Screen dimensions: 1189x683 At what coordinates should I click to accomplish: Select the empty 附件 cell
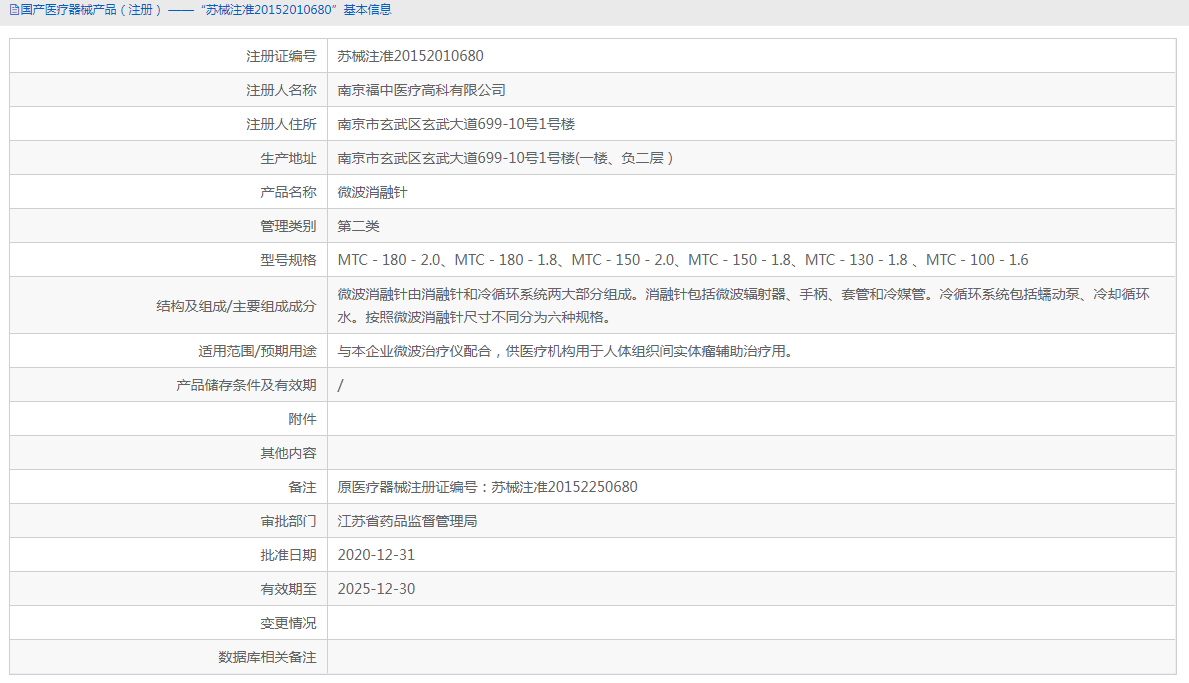600,418
